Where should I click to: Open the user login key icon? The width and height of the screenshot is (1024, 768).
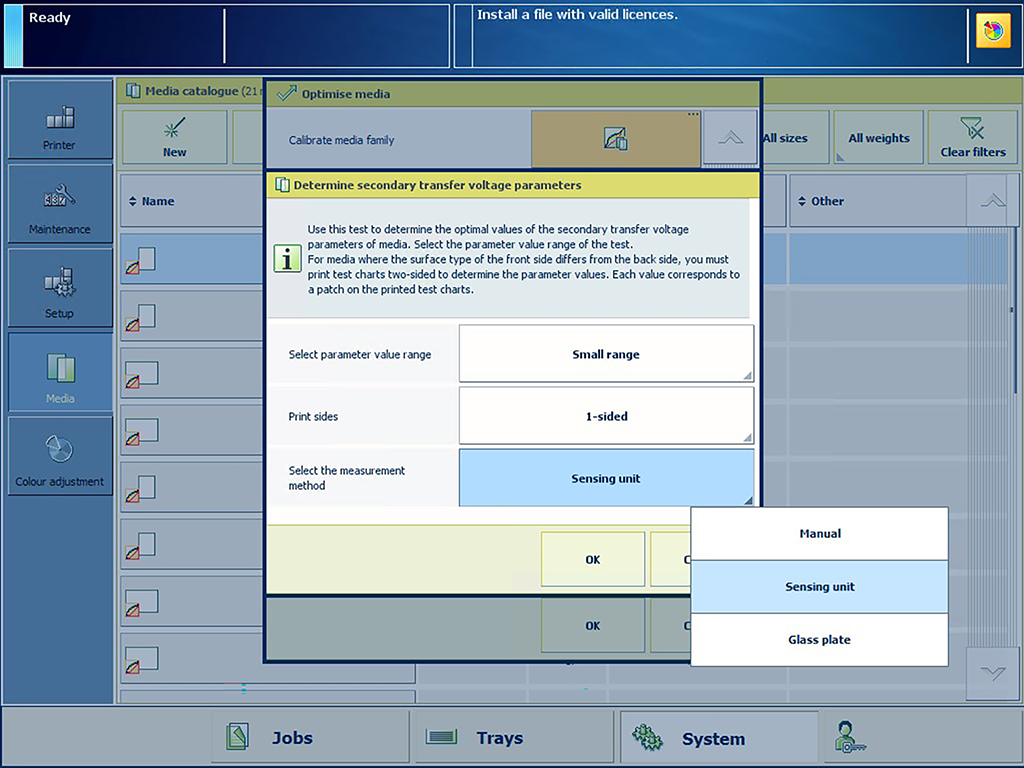(850, 738)
